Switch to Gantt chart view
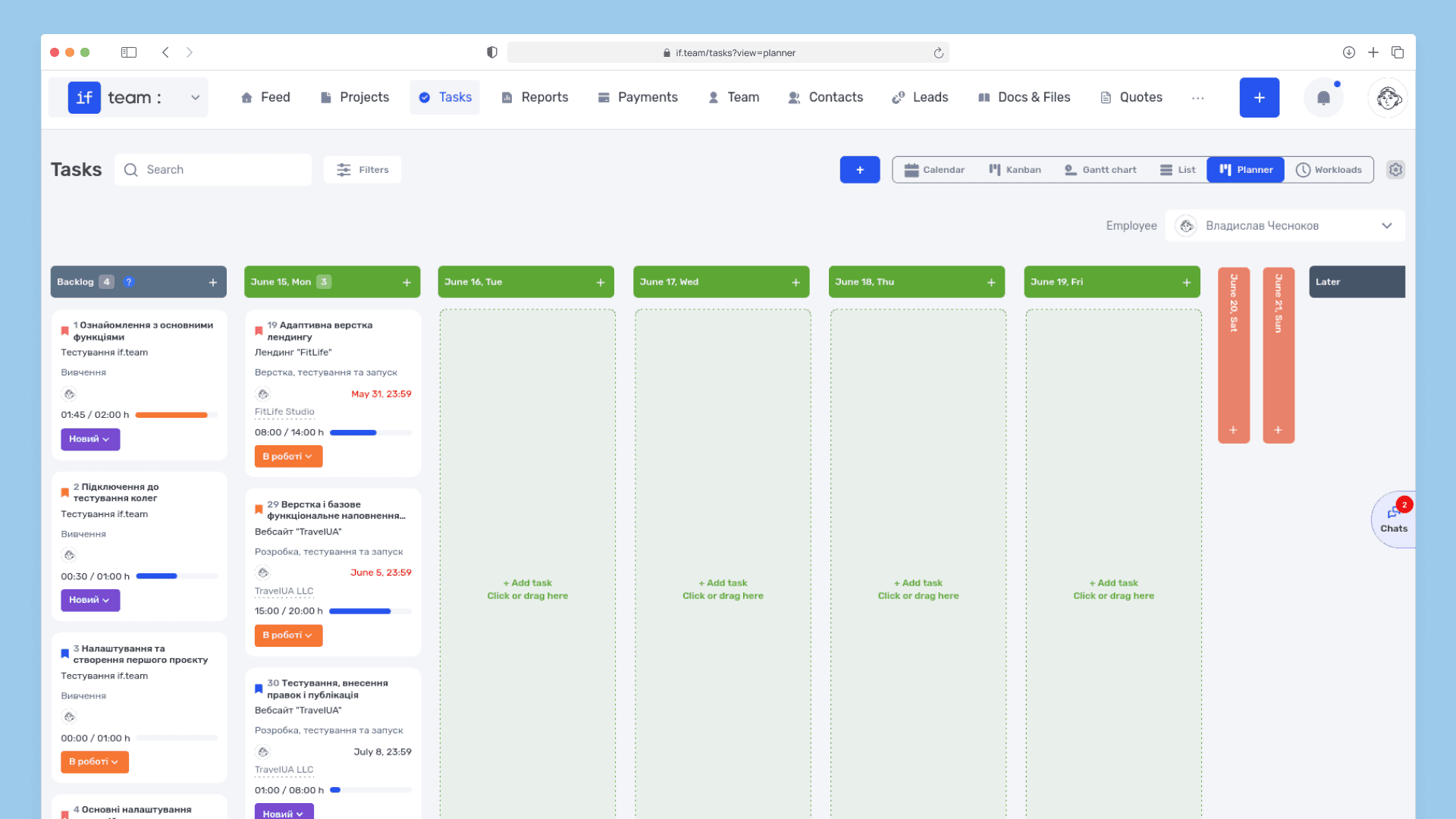This screenshot has height=819, width=1456. (x=1100, y=170)
